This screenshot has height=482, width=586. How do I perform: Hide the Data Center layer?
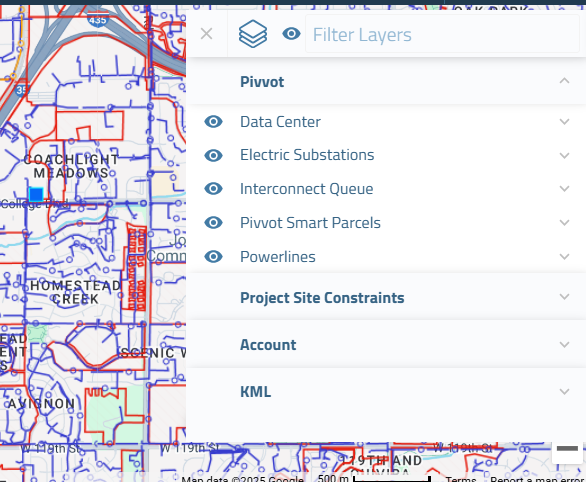pyautogui.click(x=213, y=122)
